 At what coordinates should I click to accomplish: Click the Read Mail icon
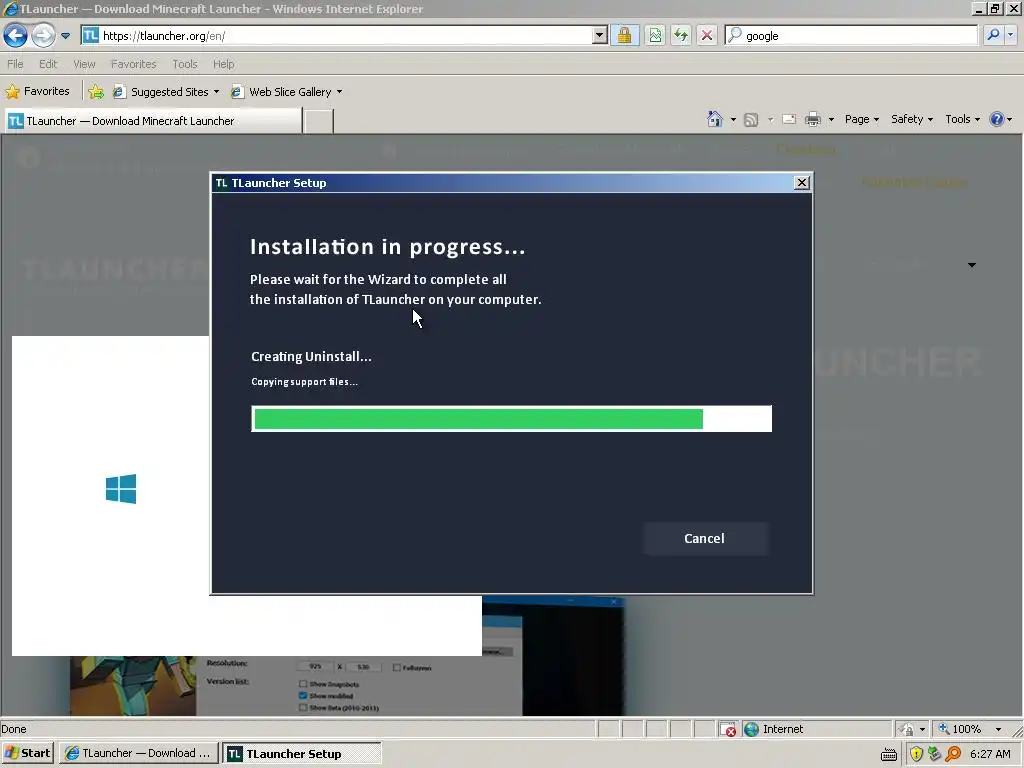point(789,120)
